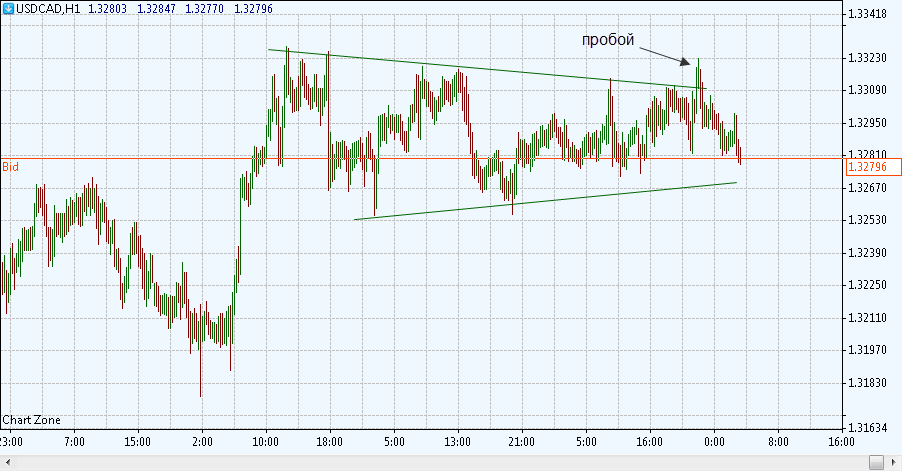This screenshot has height=471, width=902.
Task: Click the 0:00 time axis label
Action: click(714, 442)
